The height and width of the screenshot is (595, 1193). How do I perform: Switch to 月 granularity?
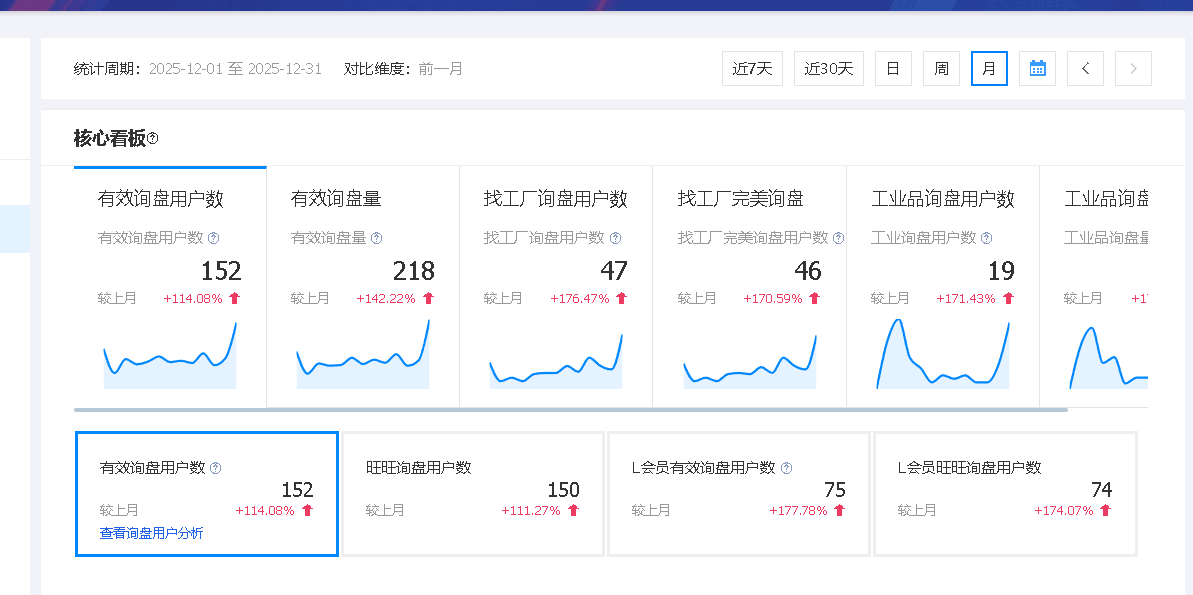coord(989,68)
